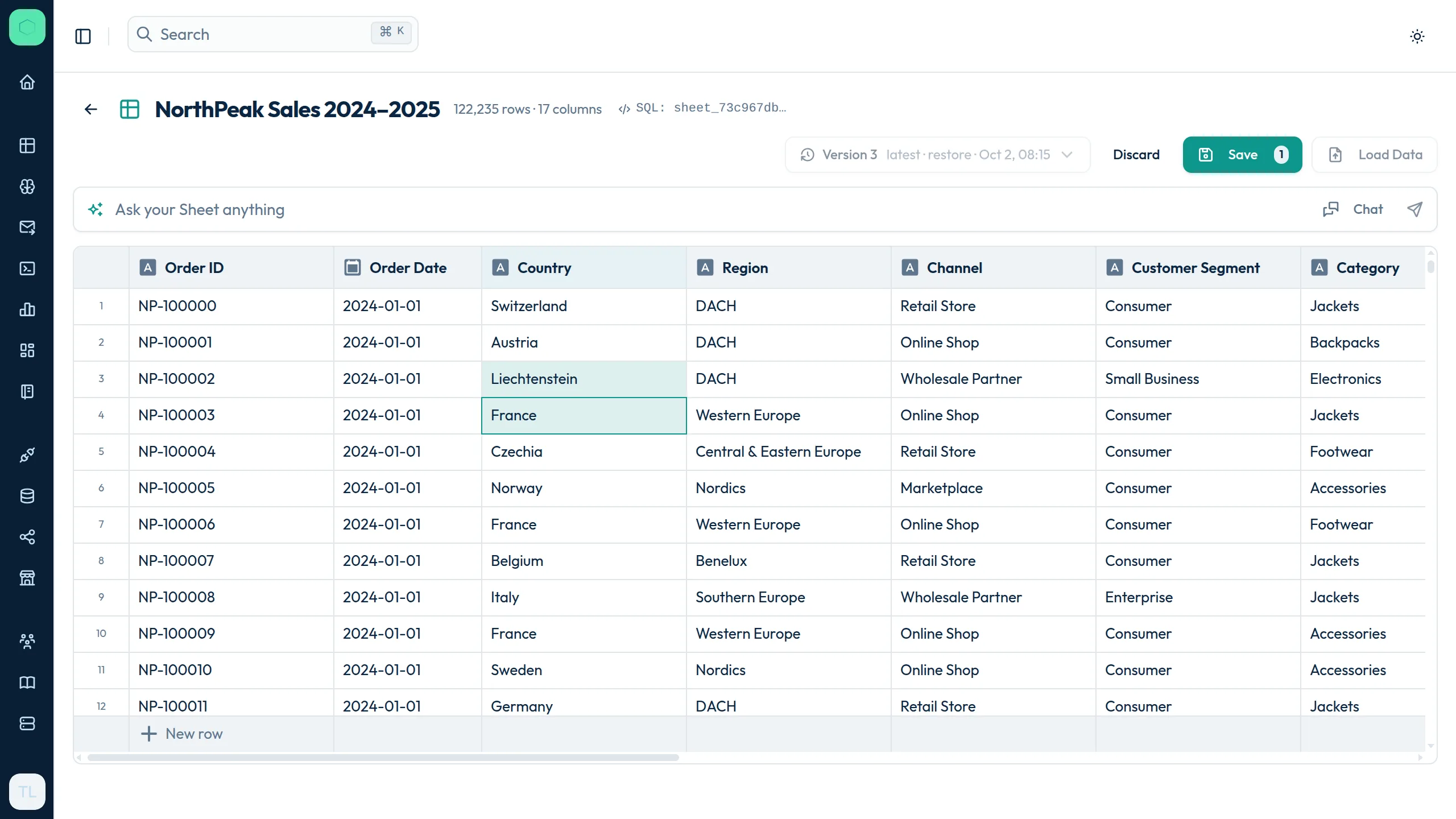The height and width of the screenshot is (819, 1456).
Task: Open the database icon in sidebar
Action: (x=27, y=496)
